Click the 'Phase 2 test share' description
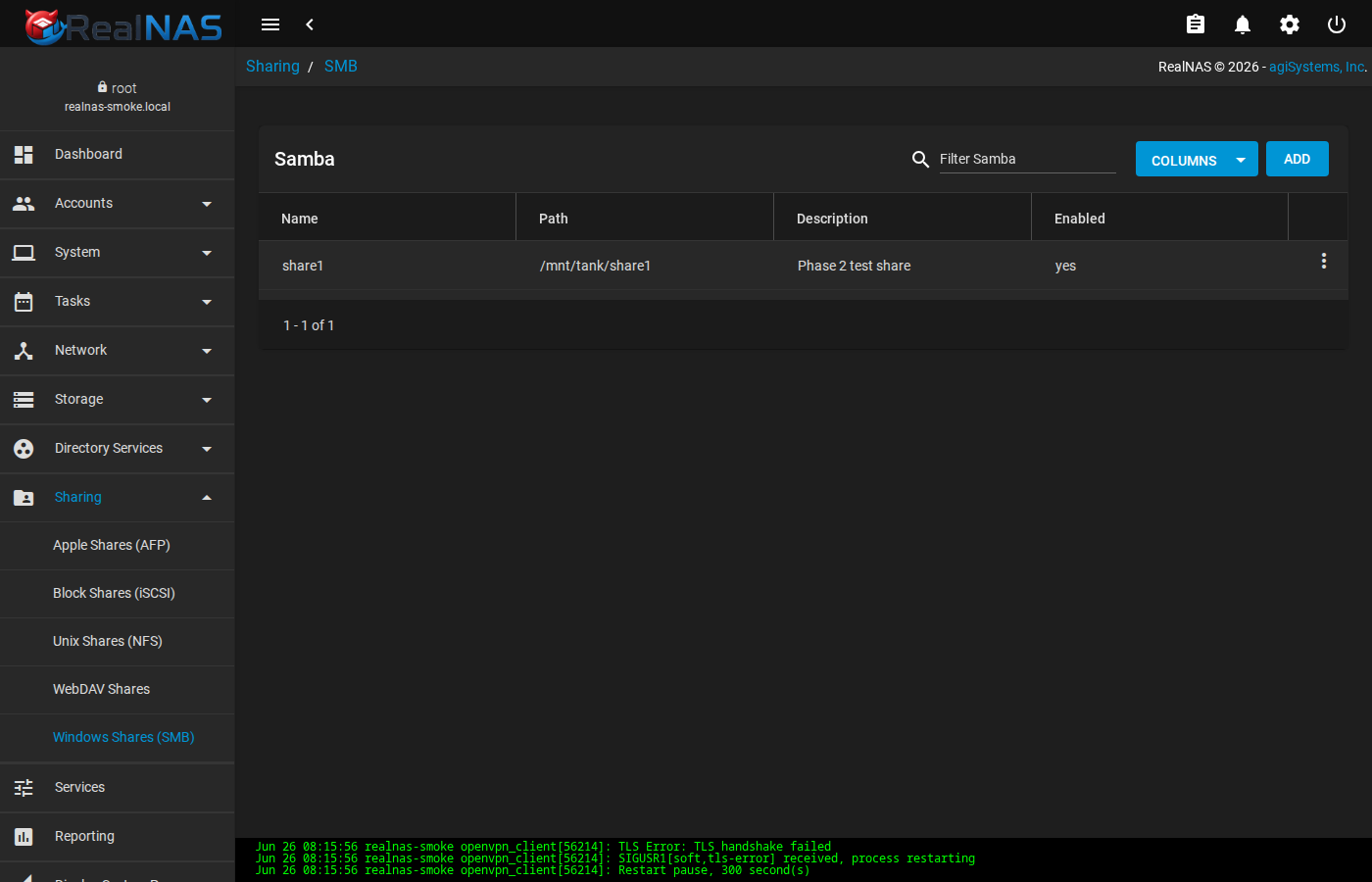Viewport: 1372px width, 882px height. coord(855,266)
